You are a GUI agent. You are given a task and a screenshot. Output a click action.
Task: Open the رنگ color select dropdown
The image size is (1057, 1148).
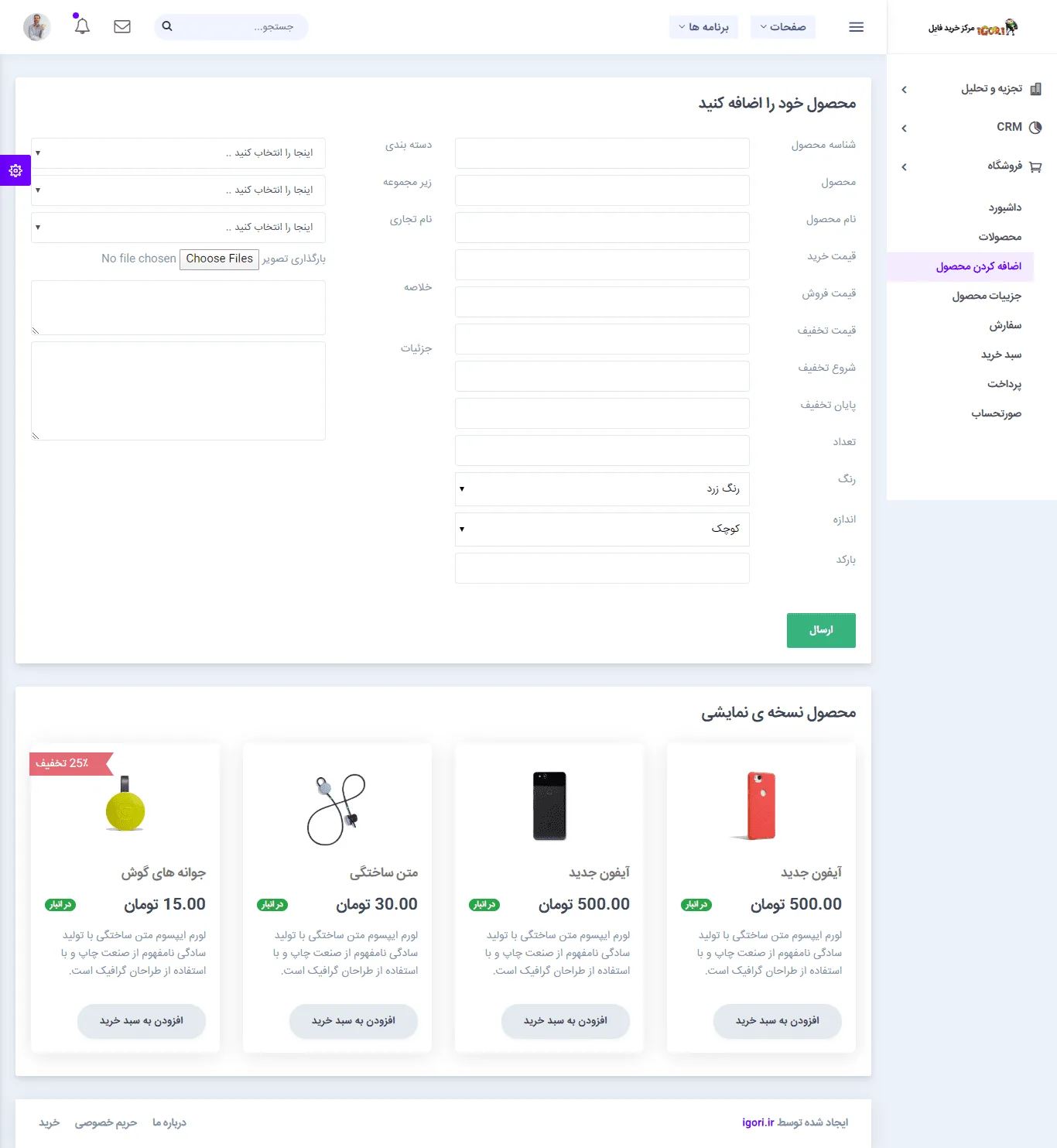click(x=602, y=489)
